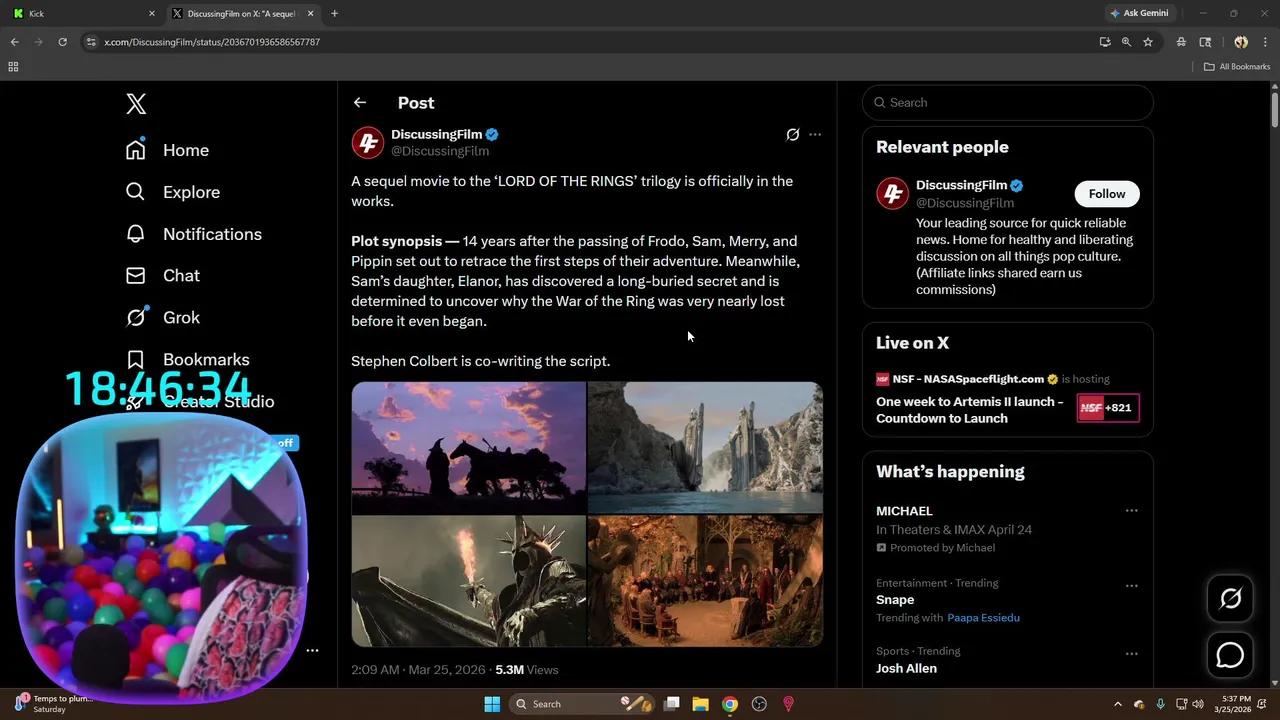Screen dimensions: 1280x720
Task: Open floating chat messages button
Action: click(x=1230, y=655)
